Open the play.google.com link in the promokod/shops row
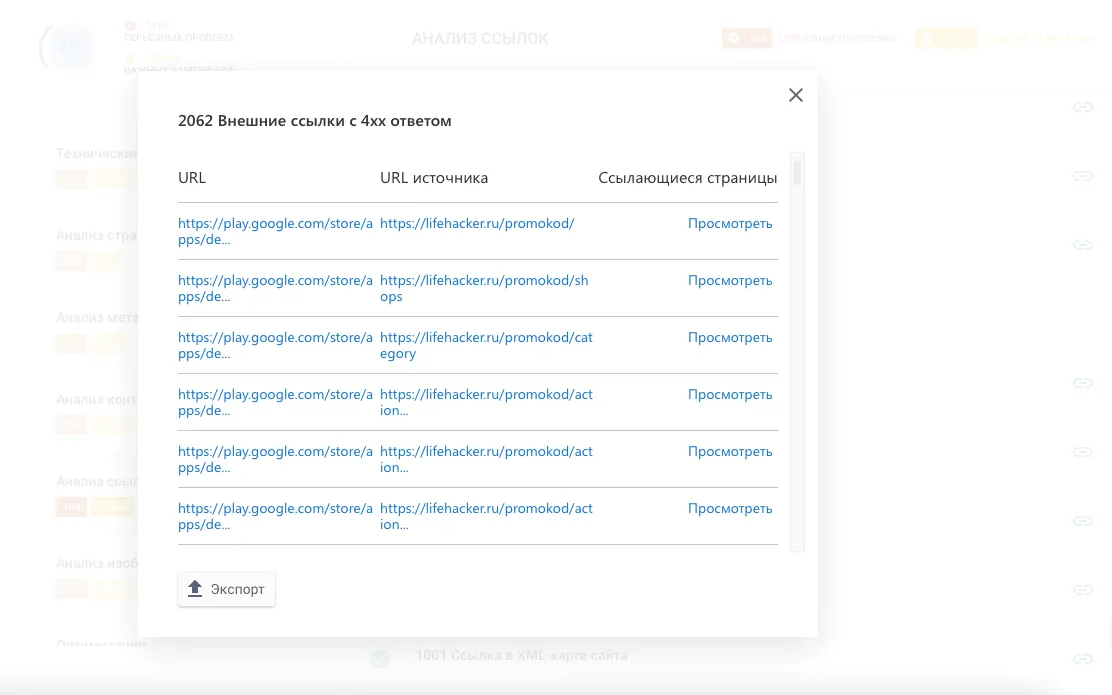This screenshot has width=1112, height=695. click(x=275, y=288)
